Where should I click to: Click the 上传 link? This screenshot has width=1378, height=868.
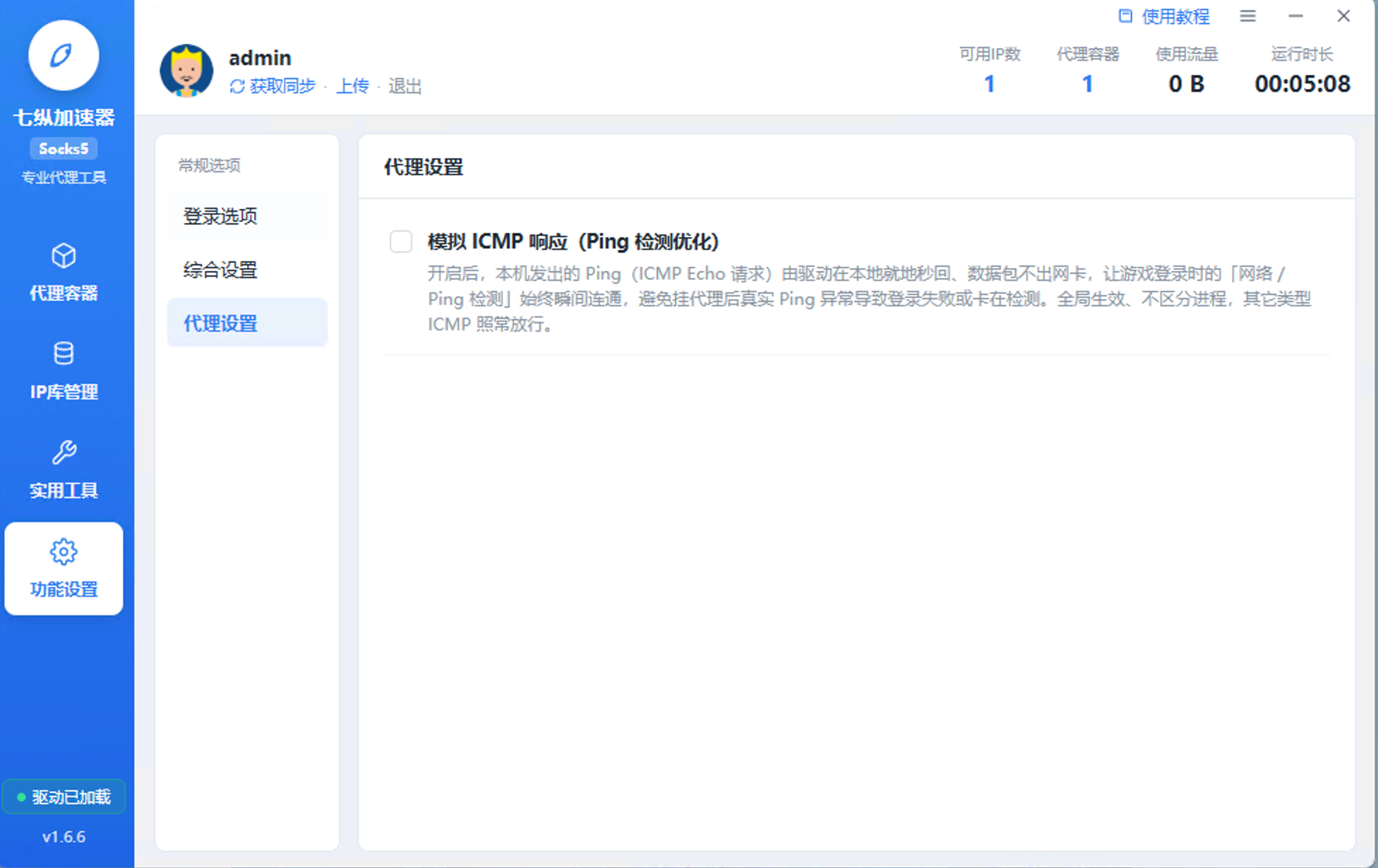click(x=352, y=86)
